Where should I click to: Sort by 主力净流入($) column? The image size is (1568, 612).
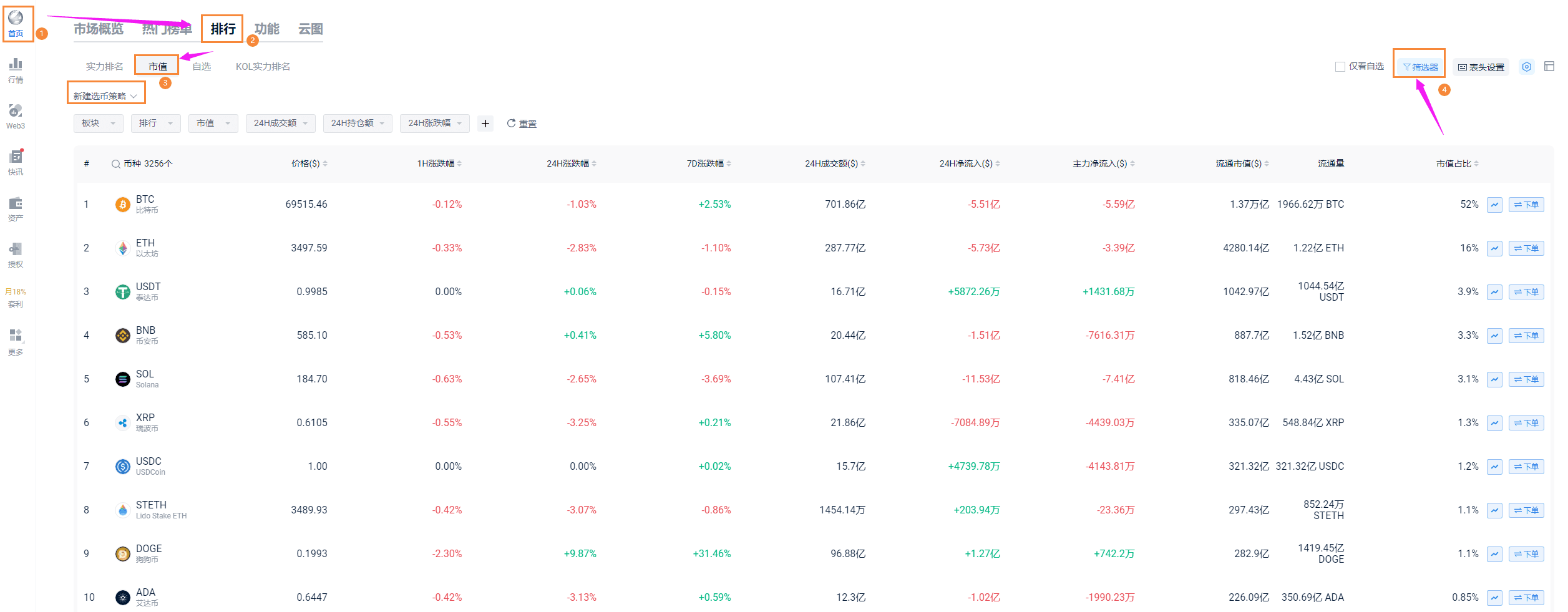pyautogui.click(x=1104, y=163)
